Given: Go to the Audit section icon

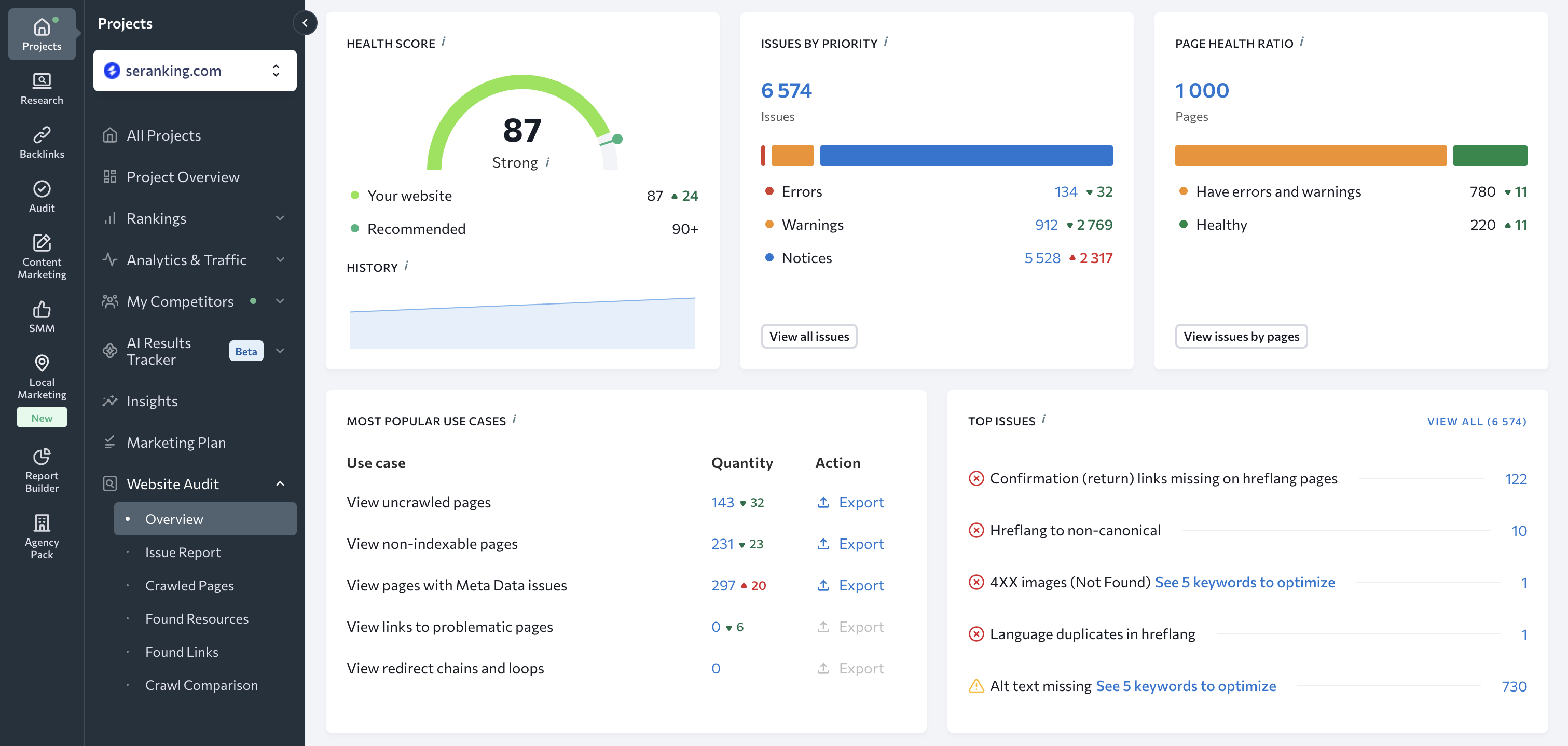Looking at the screenshot, I should [42, 196].
